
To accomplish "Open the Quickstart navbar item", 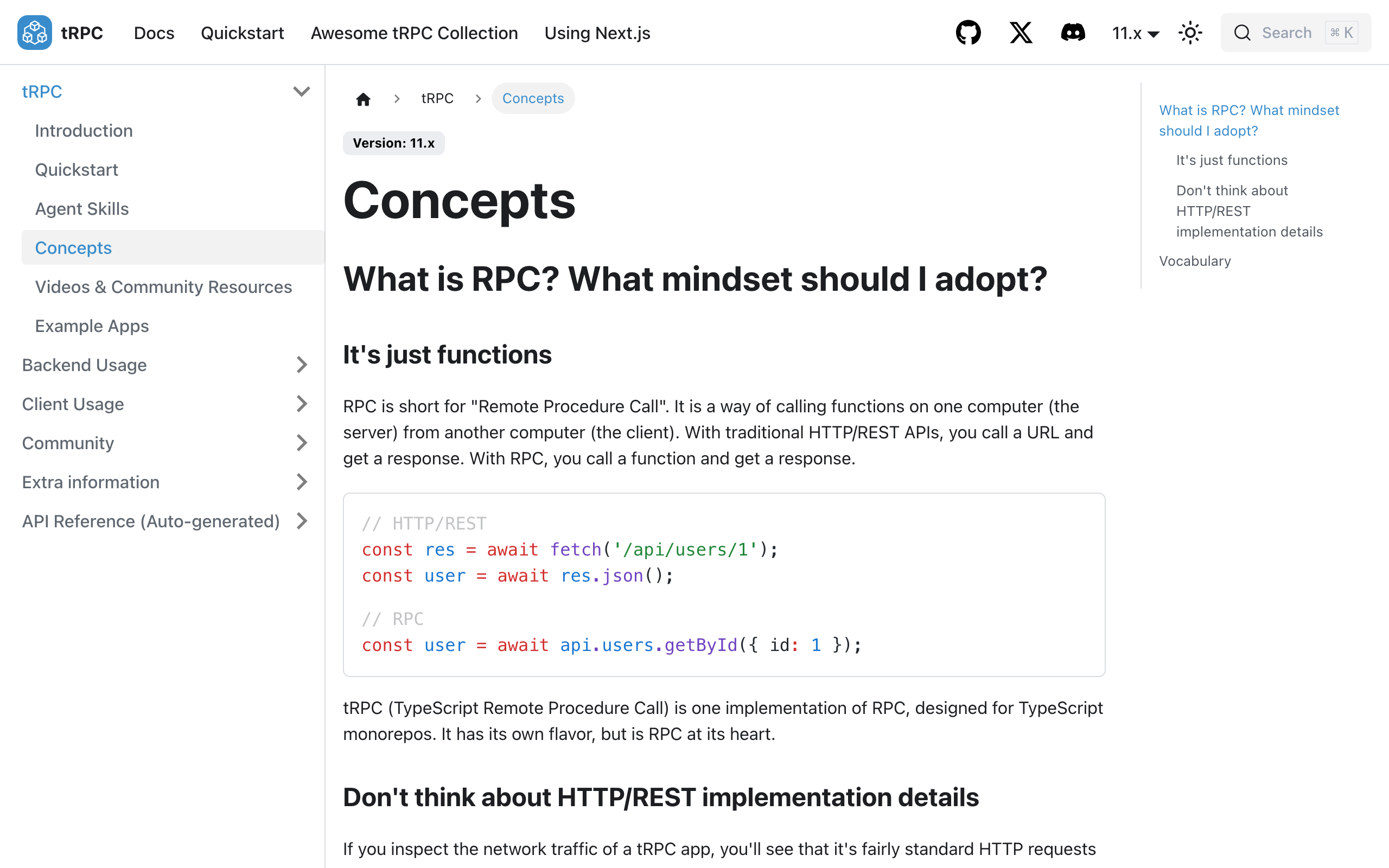I will [x=242, y=33].
